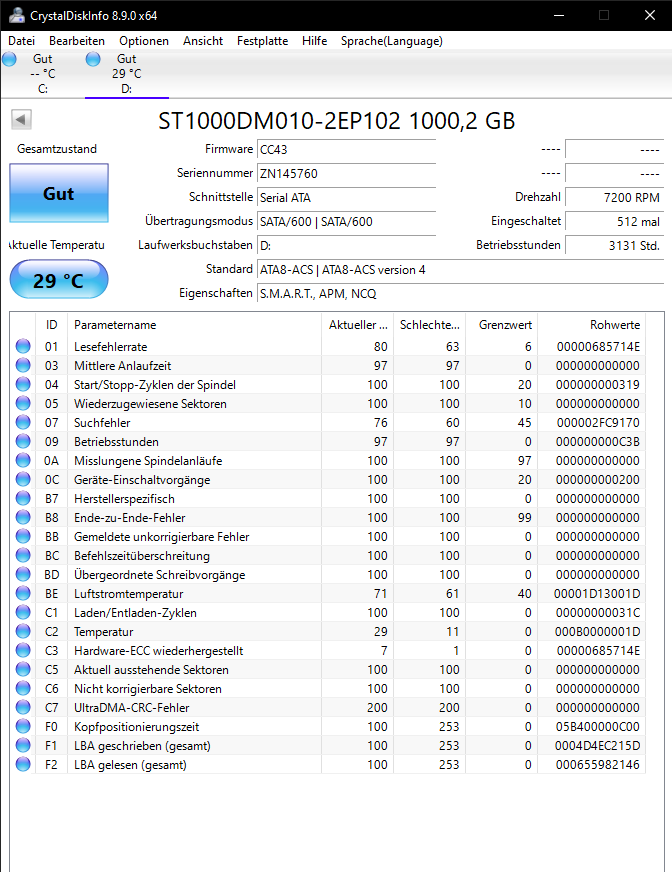Open the Datei menu
672x872 pixels.
point(22,41)
